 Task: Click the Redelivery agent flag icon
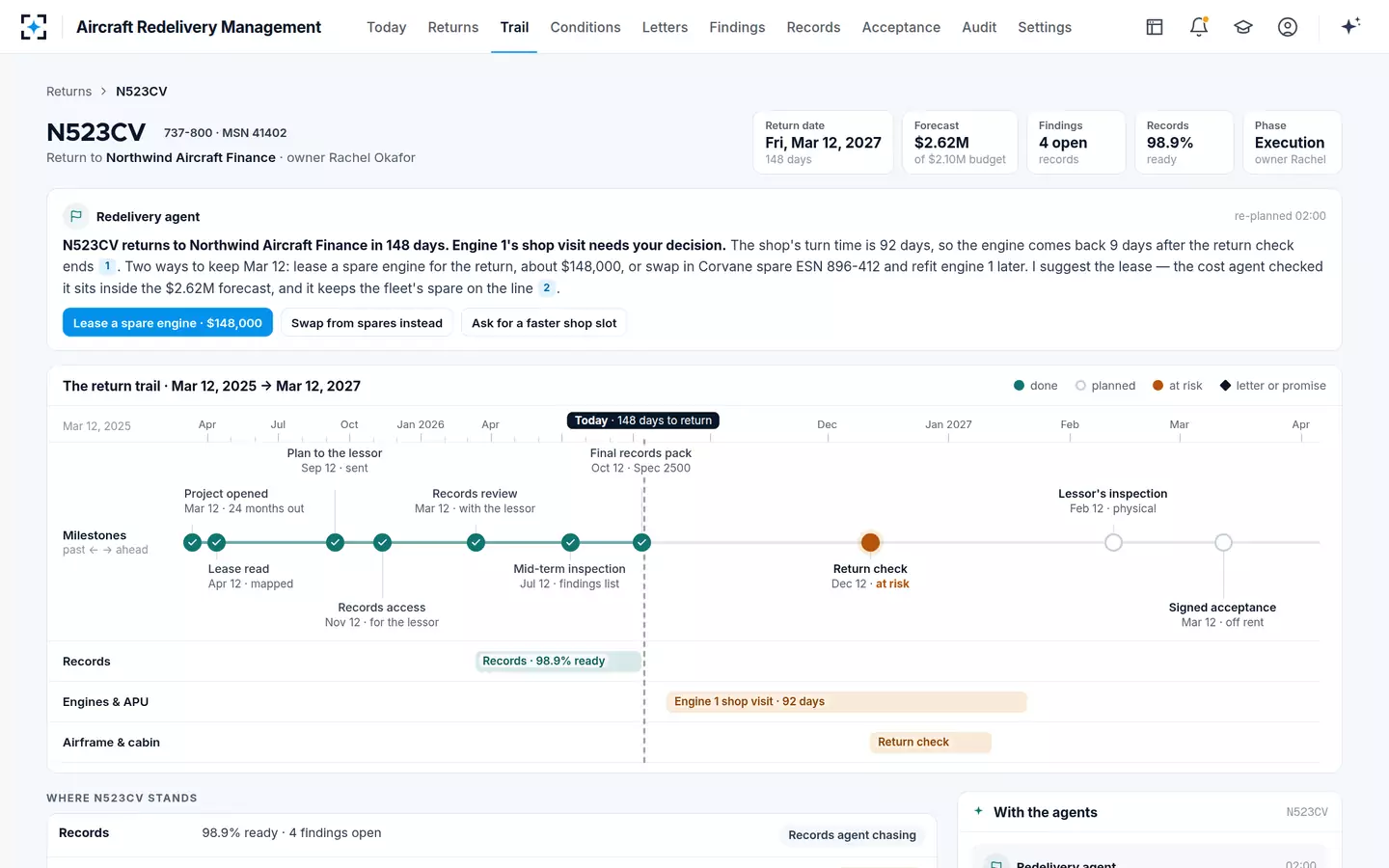pos(76,216)
